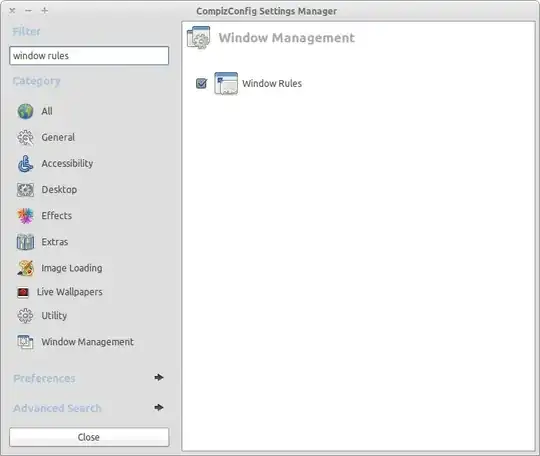This screenshot has height=456, width=540.
Task: Select the General category label
Action: tap(58, 137)
